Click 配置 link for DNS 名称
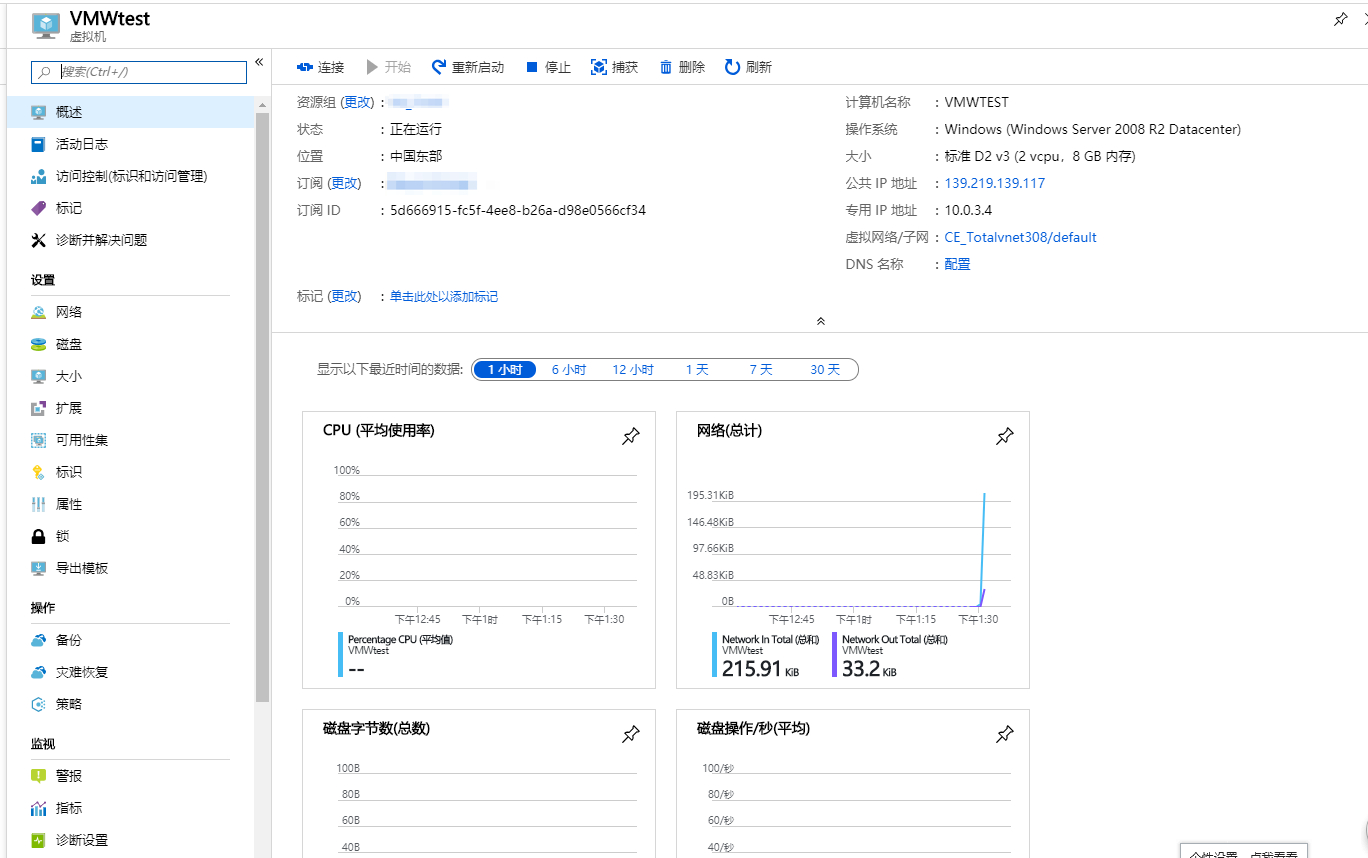This screenshot has width=1368, height=858. [958, 264]
